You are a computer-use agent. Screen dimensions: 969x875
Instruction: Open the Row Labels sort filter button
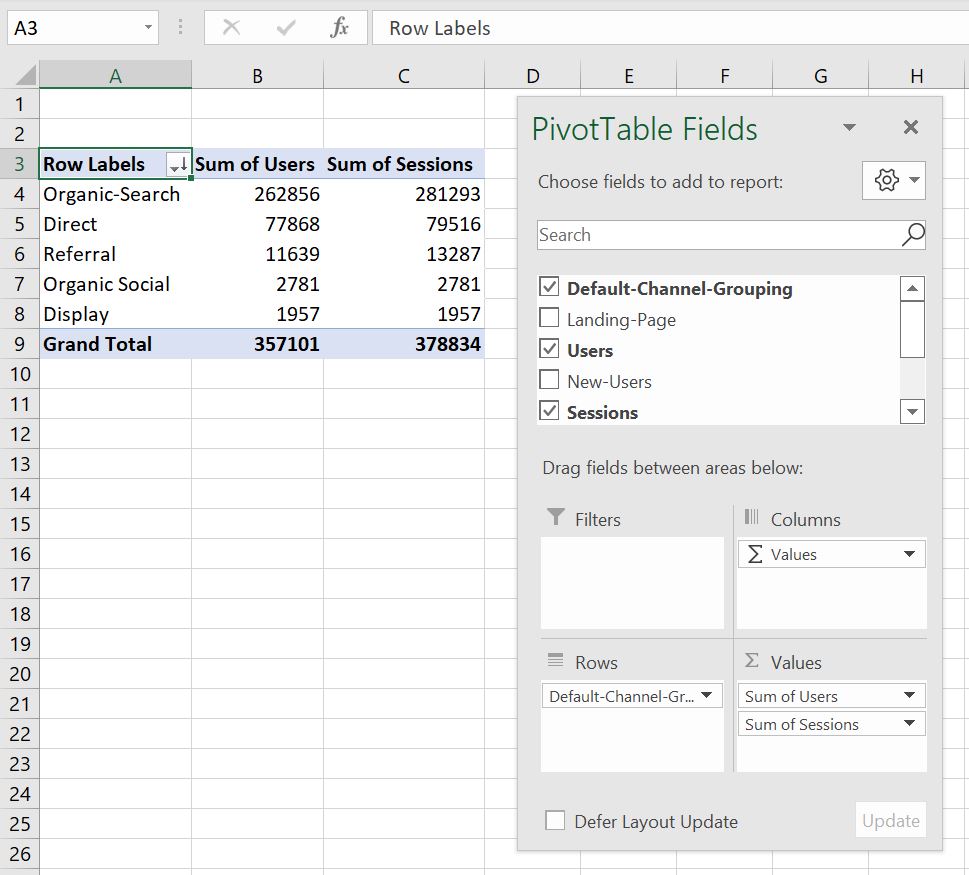pyautogui.click(x=179, y=165)
